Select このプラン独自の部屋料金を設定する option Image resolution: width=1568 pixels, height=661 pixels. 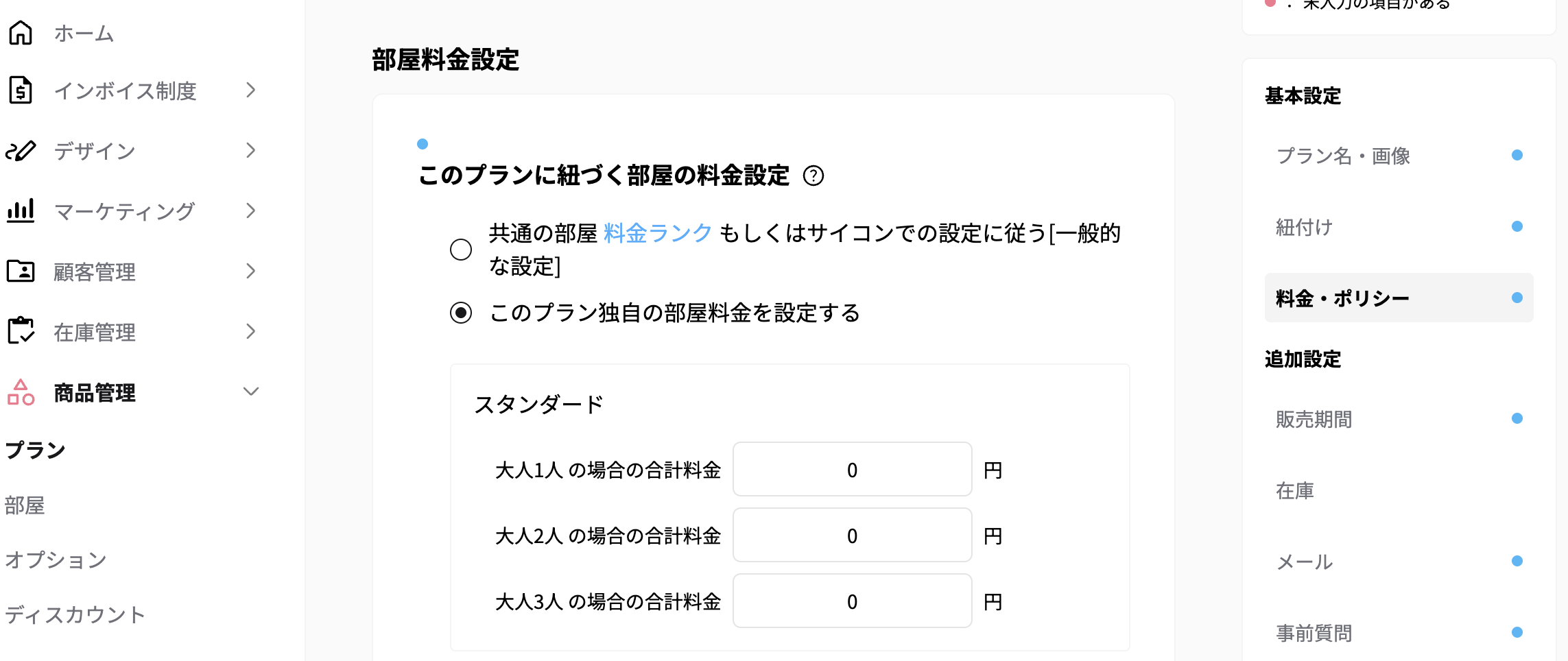[x=460, y=314]
